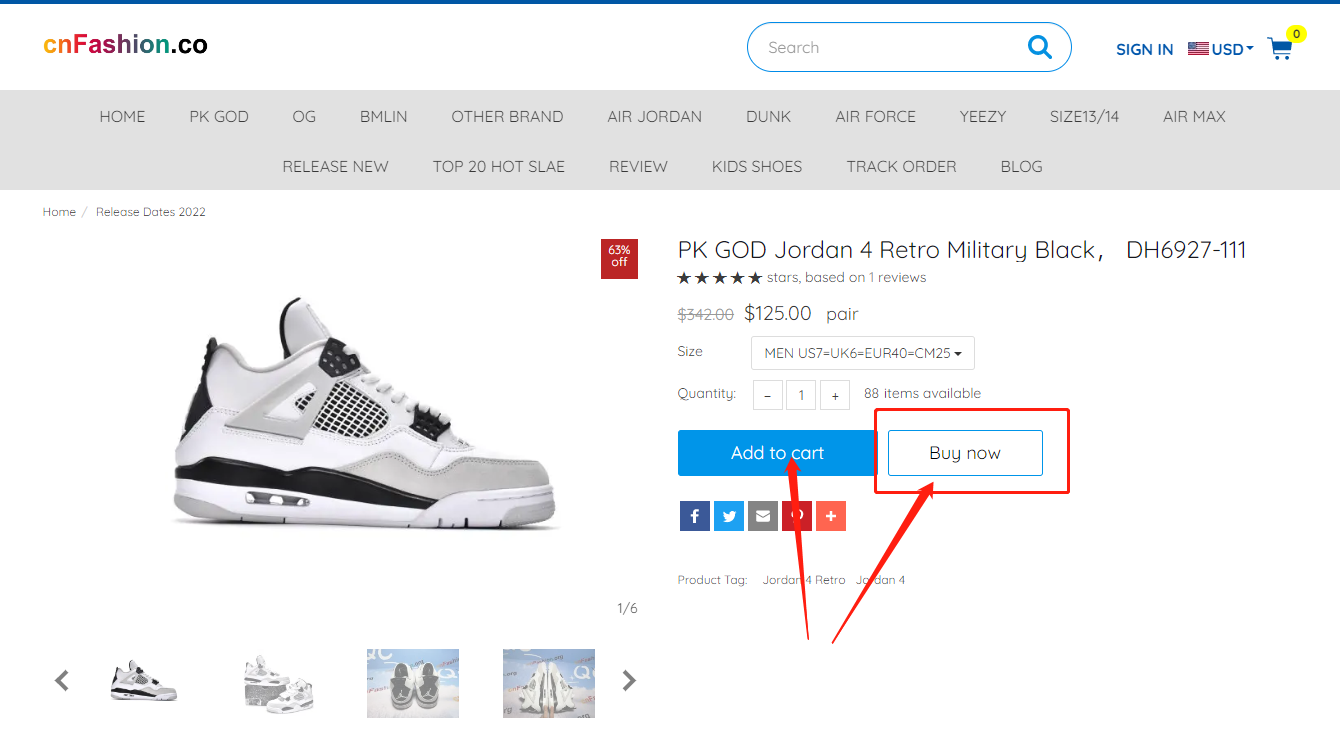Click the Add to cart button
The width and height of the screenshot is (1340, 744).
(x=777, y=453)
